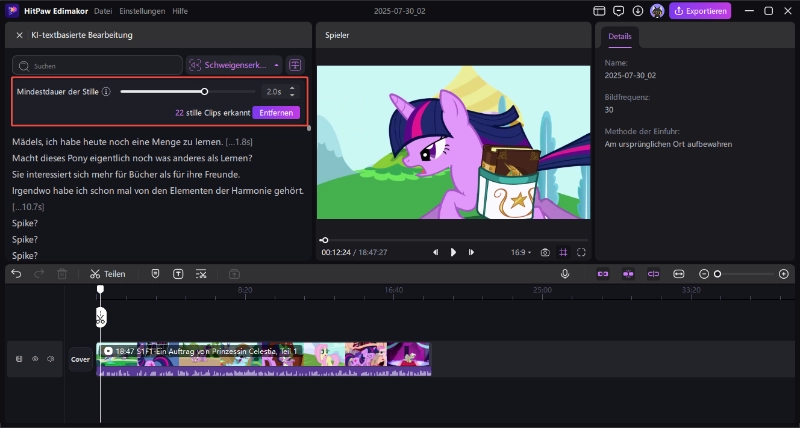800x428 pixels.
Task: Click the redo arrow in timeline toolbar
Action: coord(39,274)
